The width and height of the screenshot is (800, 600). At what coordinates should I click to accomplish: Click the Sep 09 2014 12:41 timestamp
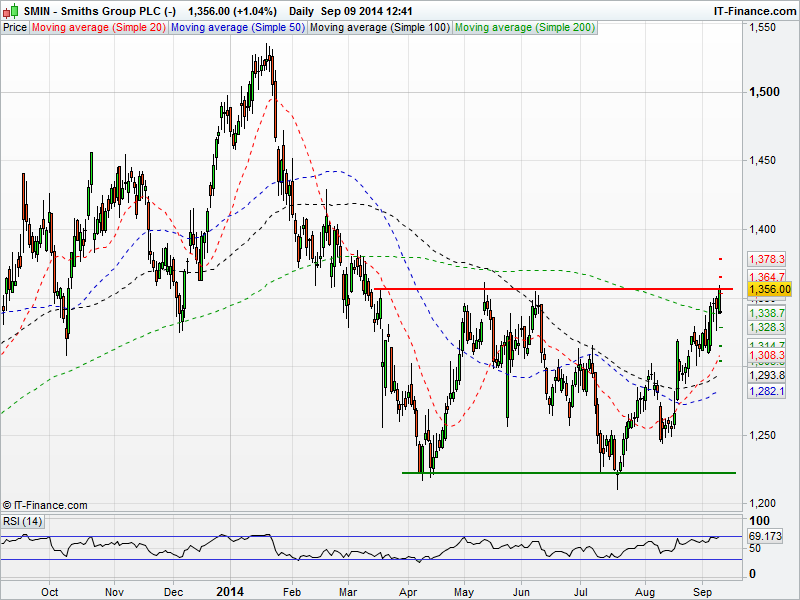[366, 11]
